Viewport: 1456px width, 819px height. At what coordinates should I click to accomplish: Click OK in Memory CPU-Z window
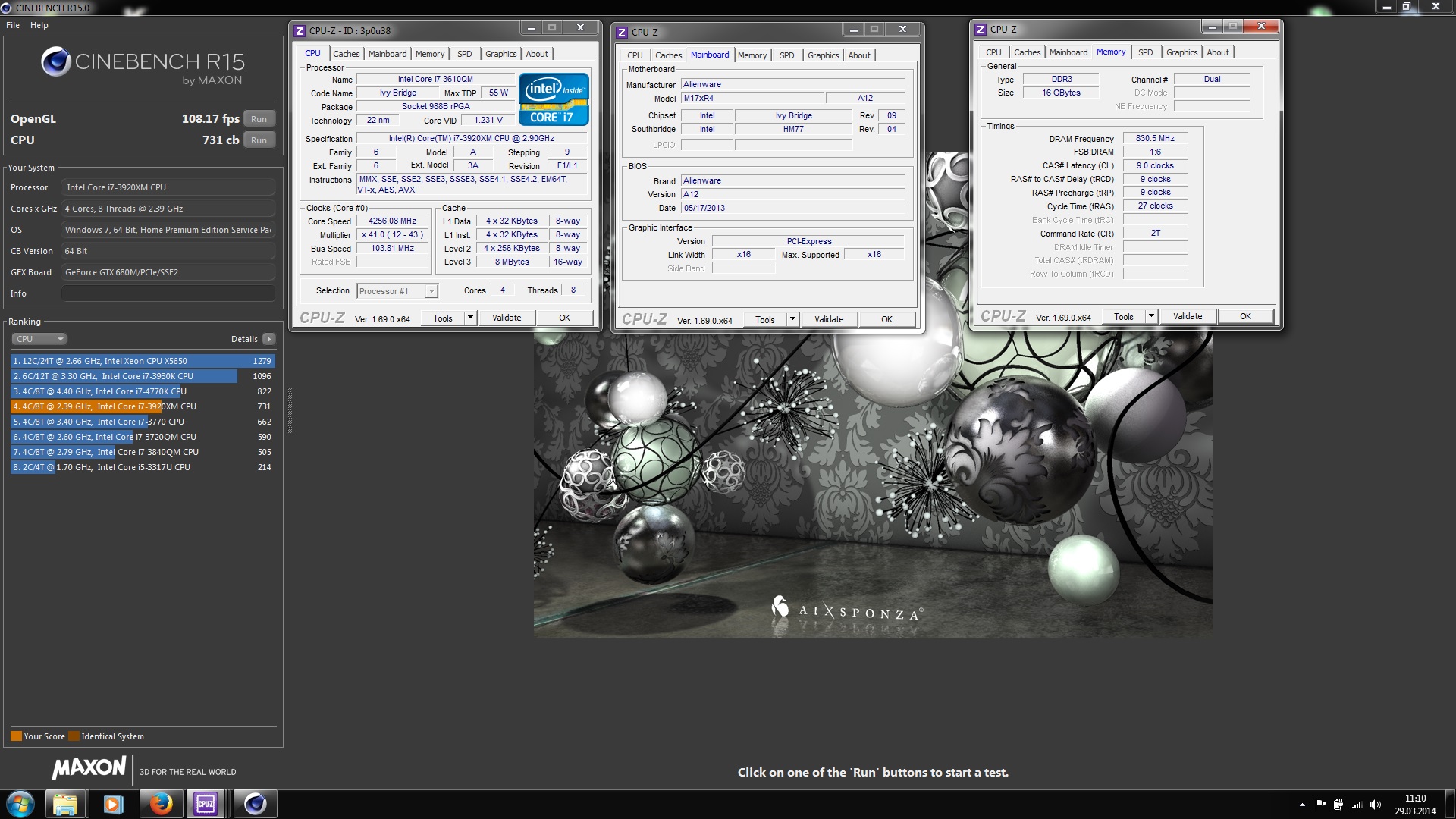tap(1246, 317)
